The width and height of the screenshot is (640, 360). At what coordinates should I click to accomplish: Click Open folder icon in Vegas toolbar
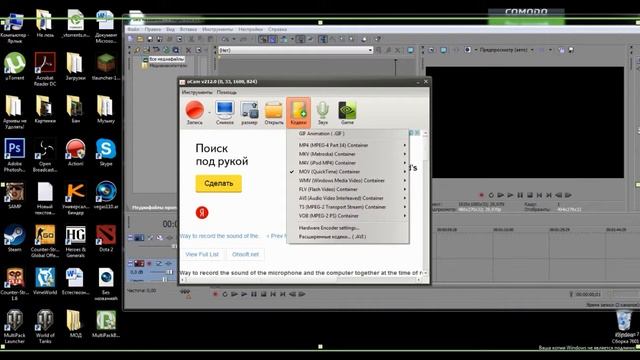click(140, 39)
